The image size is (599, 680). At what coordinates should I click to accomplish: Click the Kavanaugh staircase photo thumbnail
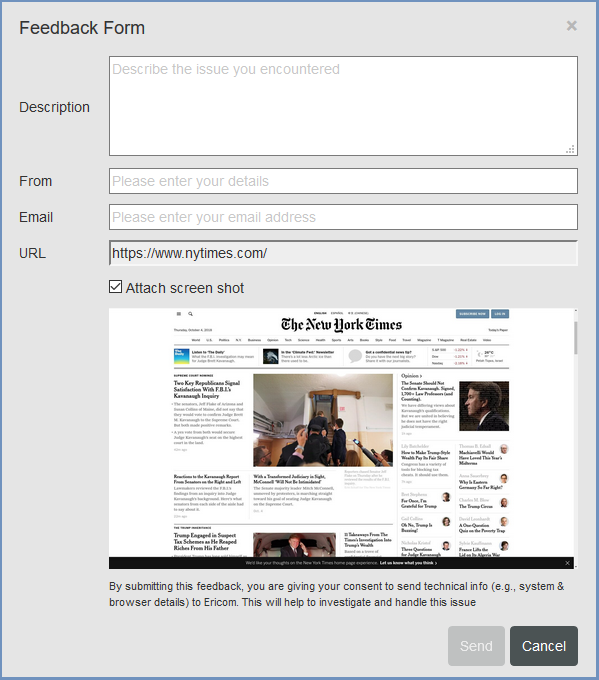323,420
